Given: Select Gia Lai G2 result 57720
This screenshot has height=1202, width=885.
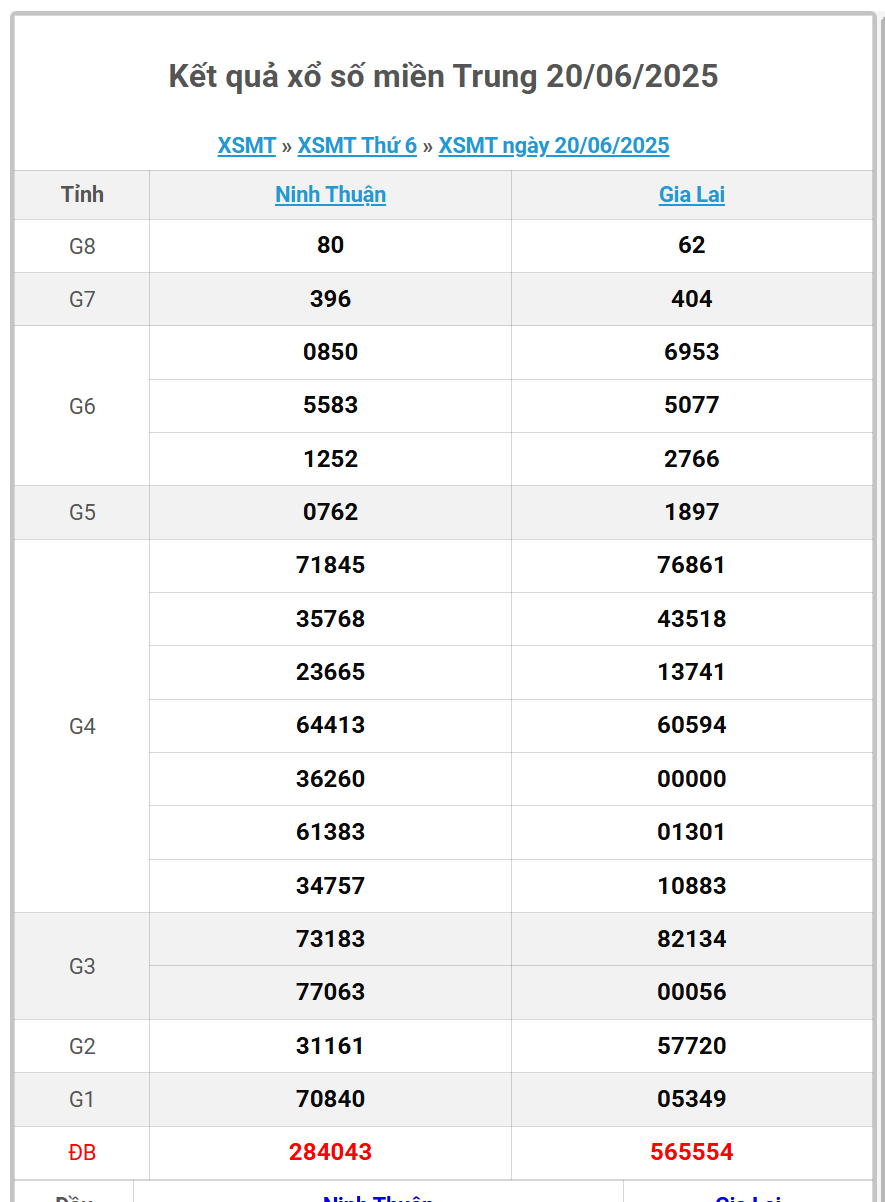Looking at the screenshot, I should (x=692, y=1045).
